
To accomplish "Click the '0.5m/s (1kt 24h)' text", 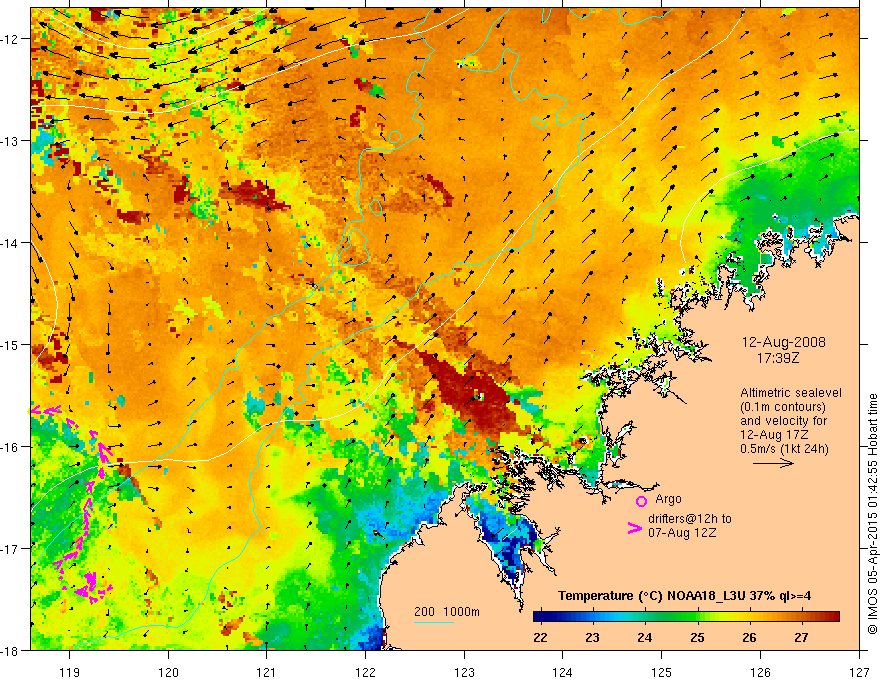I will click(x=784, y=449).
